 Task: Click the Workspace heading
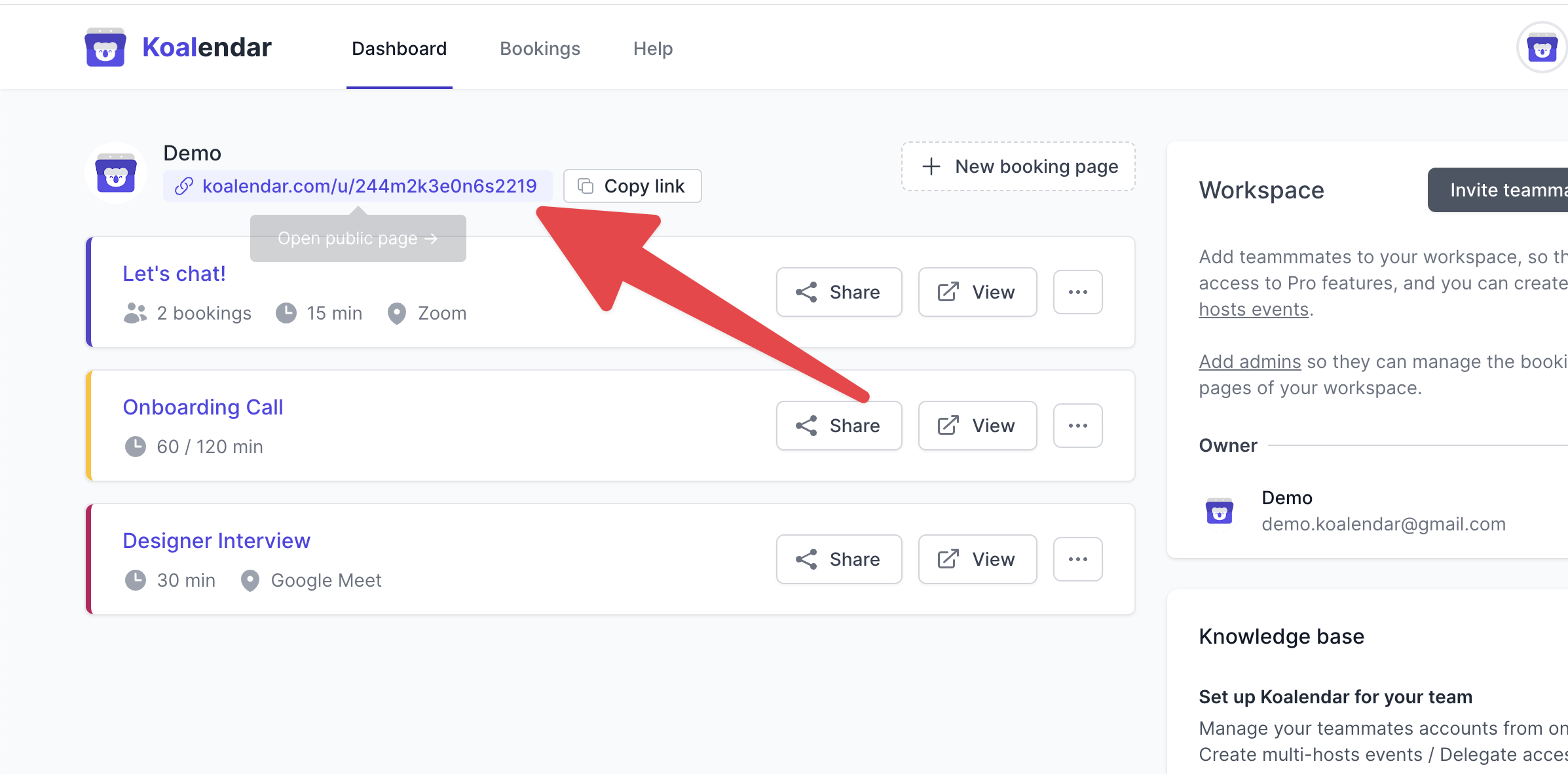click(1261, 190)
